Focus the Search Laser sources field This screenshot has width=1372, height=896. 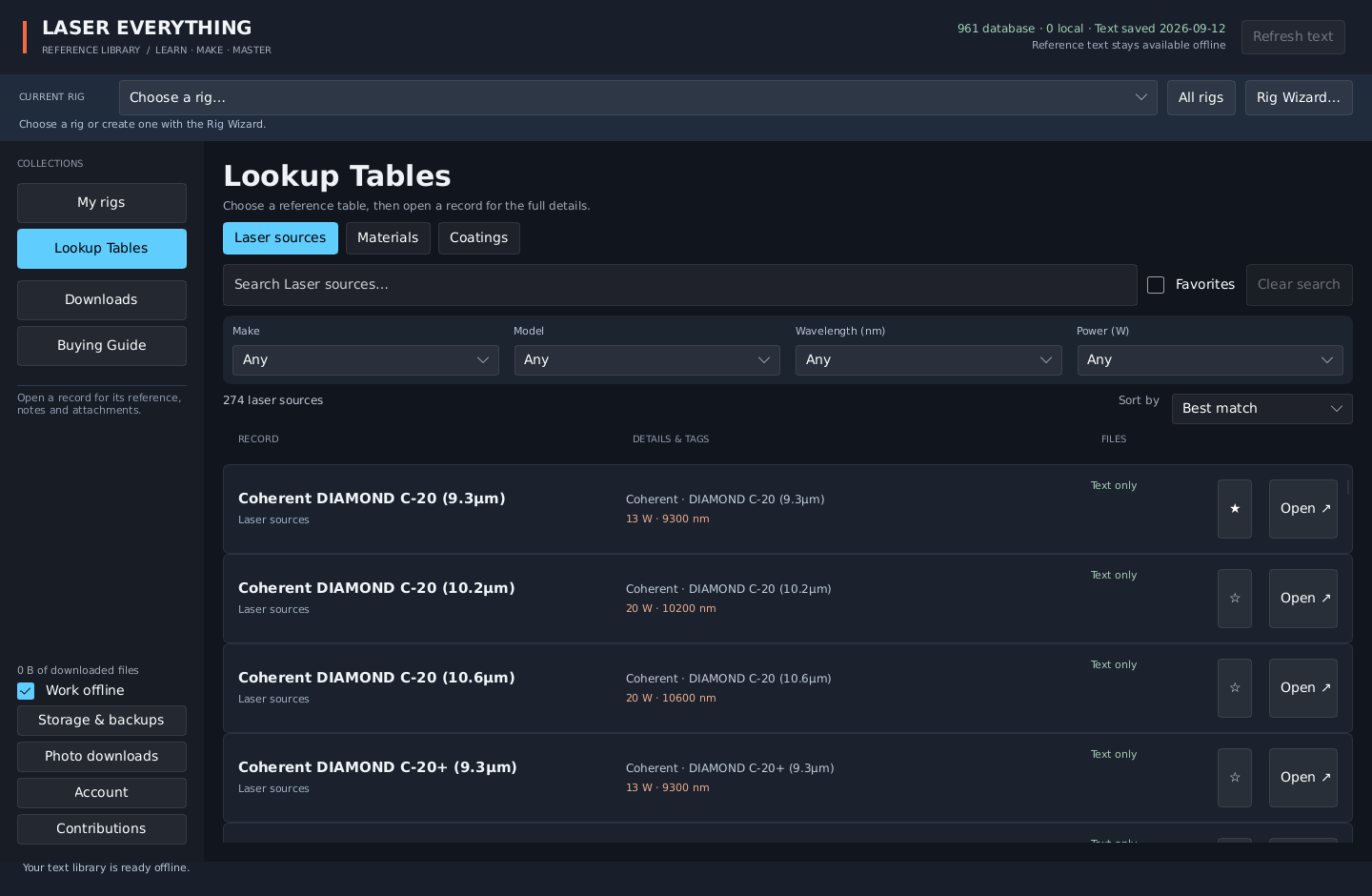(680, 285)
